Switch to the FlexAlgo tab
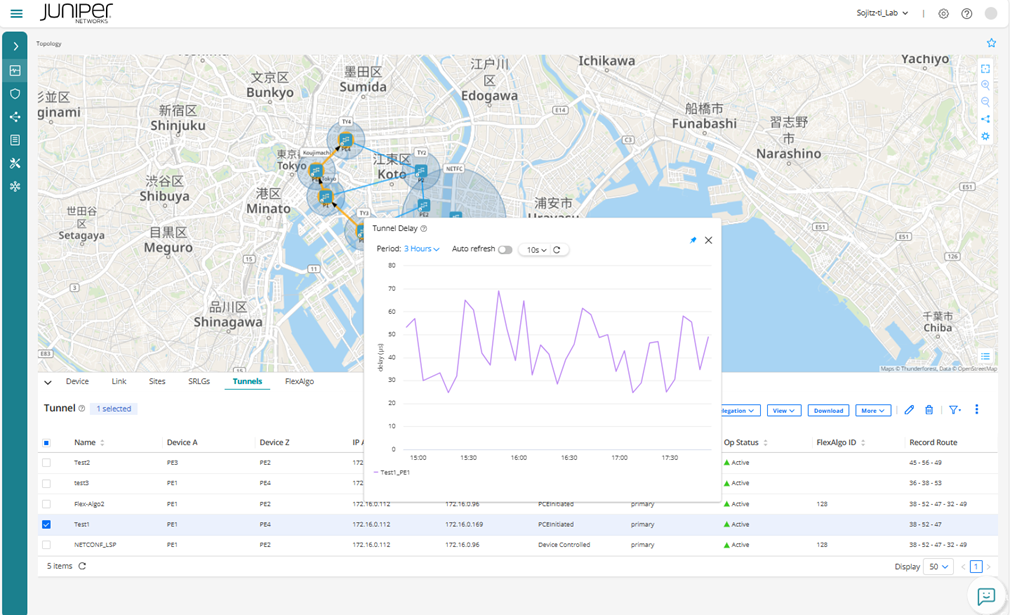 tap(299, 381)
